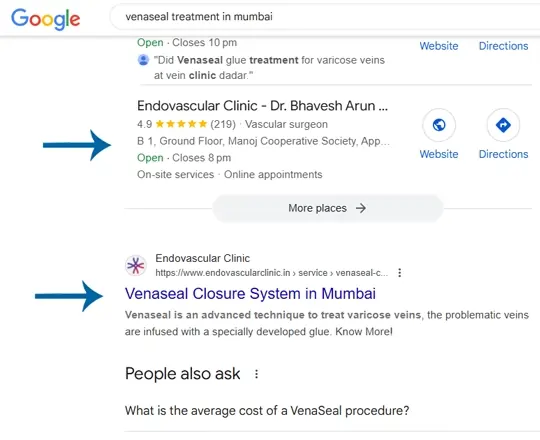Open the More places button

[x=328, y=208]
